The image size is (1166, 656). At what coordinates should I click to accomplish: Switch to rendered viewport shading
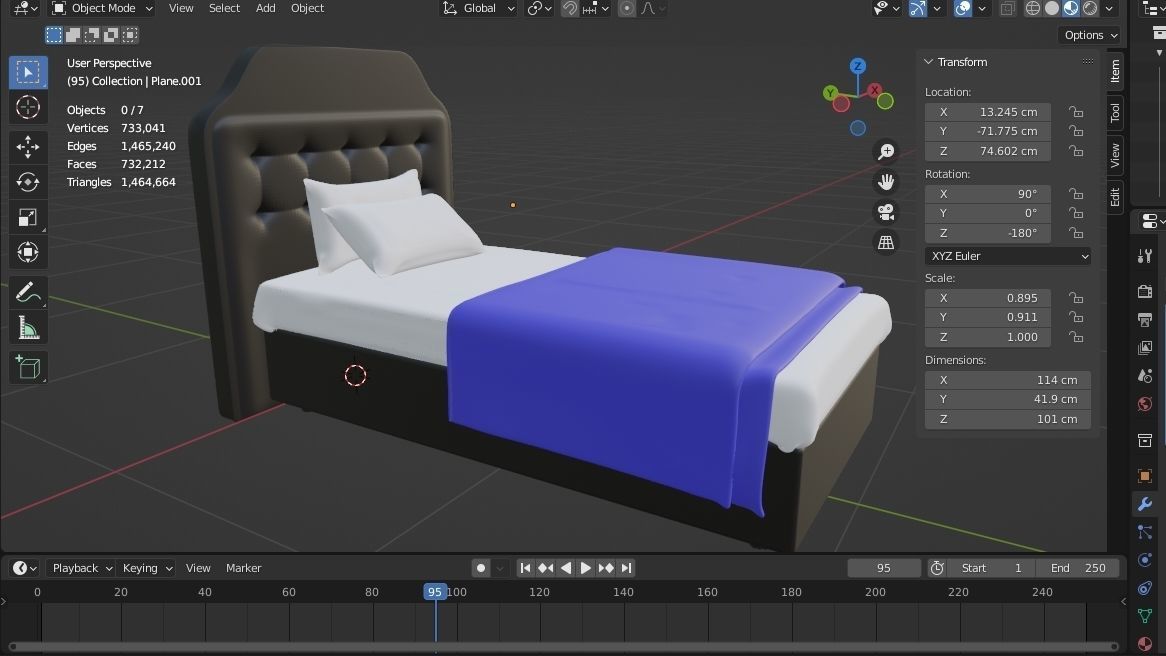1090,8
